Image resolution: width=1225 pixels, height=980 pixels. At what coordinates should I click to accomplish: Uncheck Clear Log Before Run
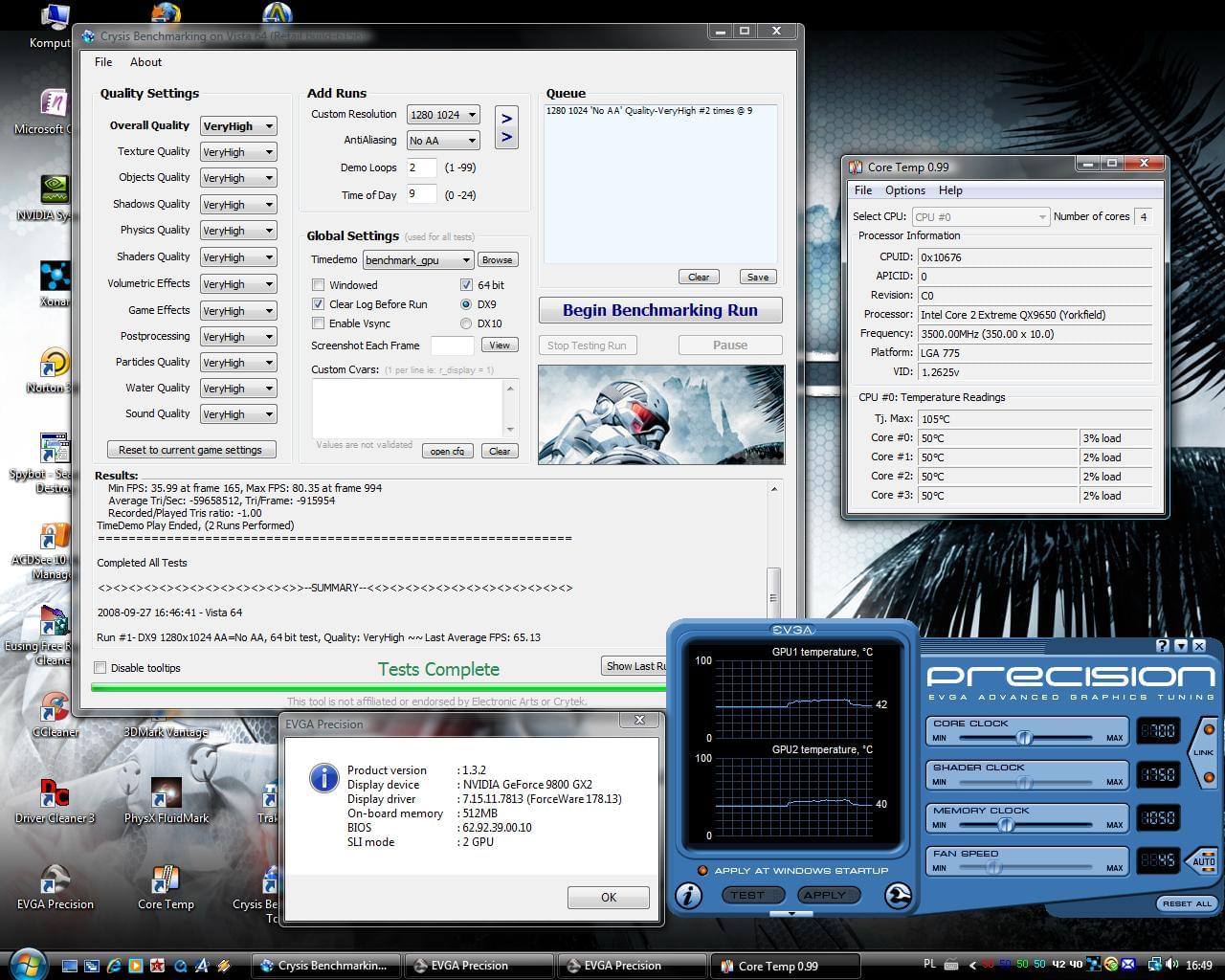[318, 304]
